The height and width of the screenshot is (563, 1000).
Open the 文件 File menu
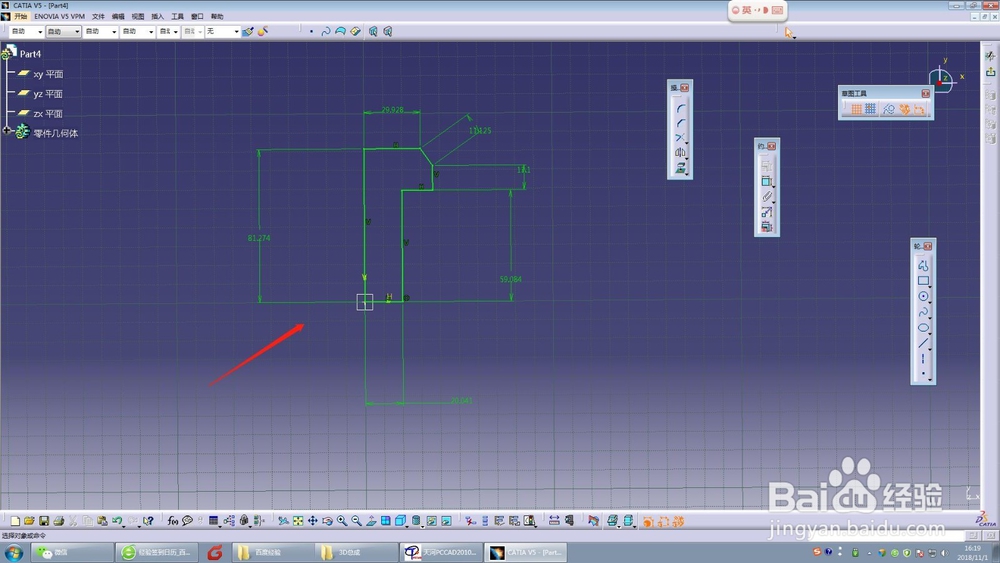pos(98,17)
